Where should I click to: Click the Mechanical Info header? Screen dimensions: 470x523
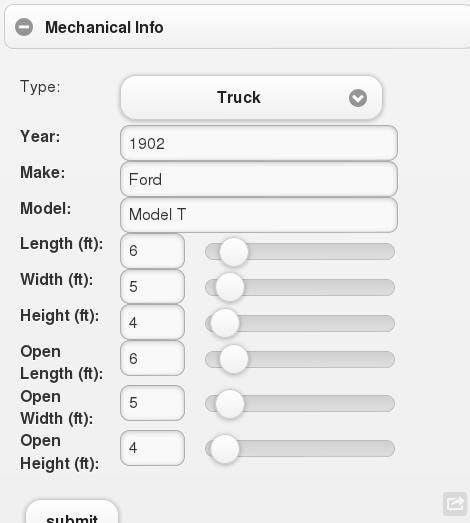tap(237, 27)
